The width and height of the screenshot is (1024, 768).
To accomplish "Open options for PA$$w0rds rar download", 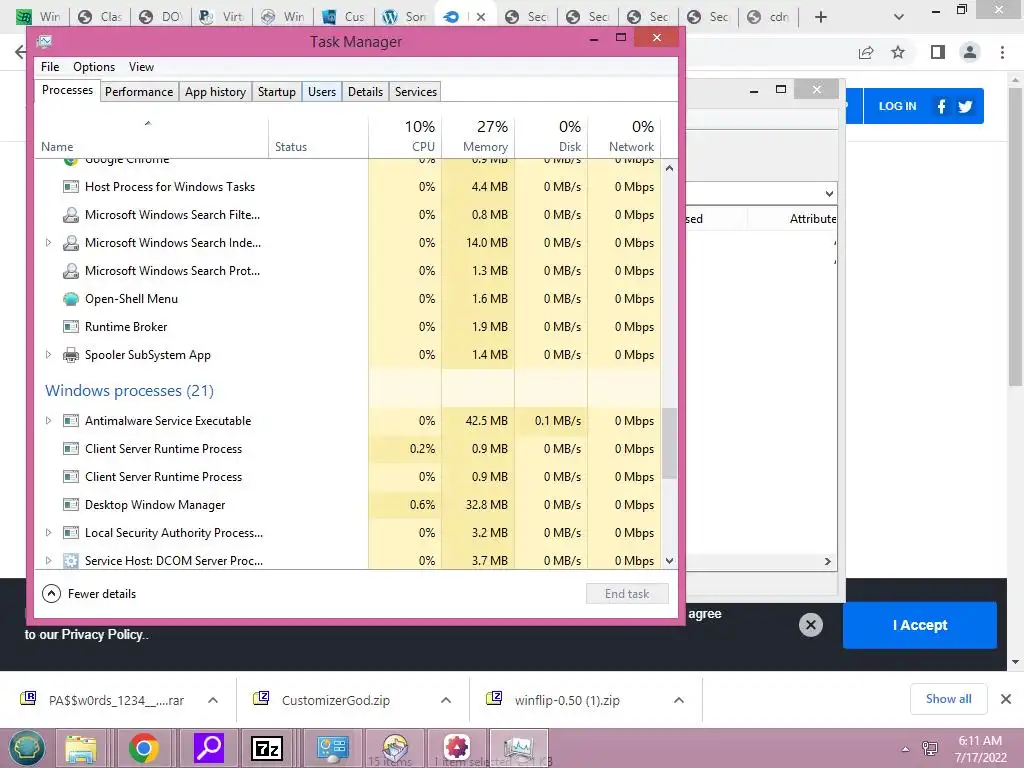I will click(x=212, y=700).
